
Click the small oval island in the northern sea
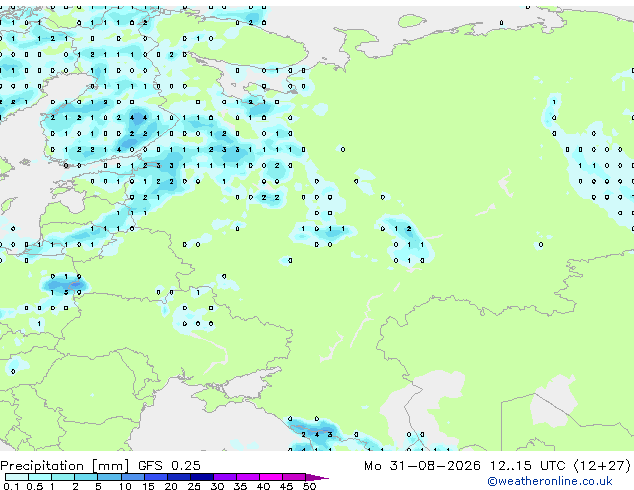click(x=412, y=20)
